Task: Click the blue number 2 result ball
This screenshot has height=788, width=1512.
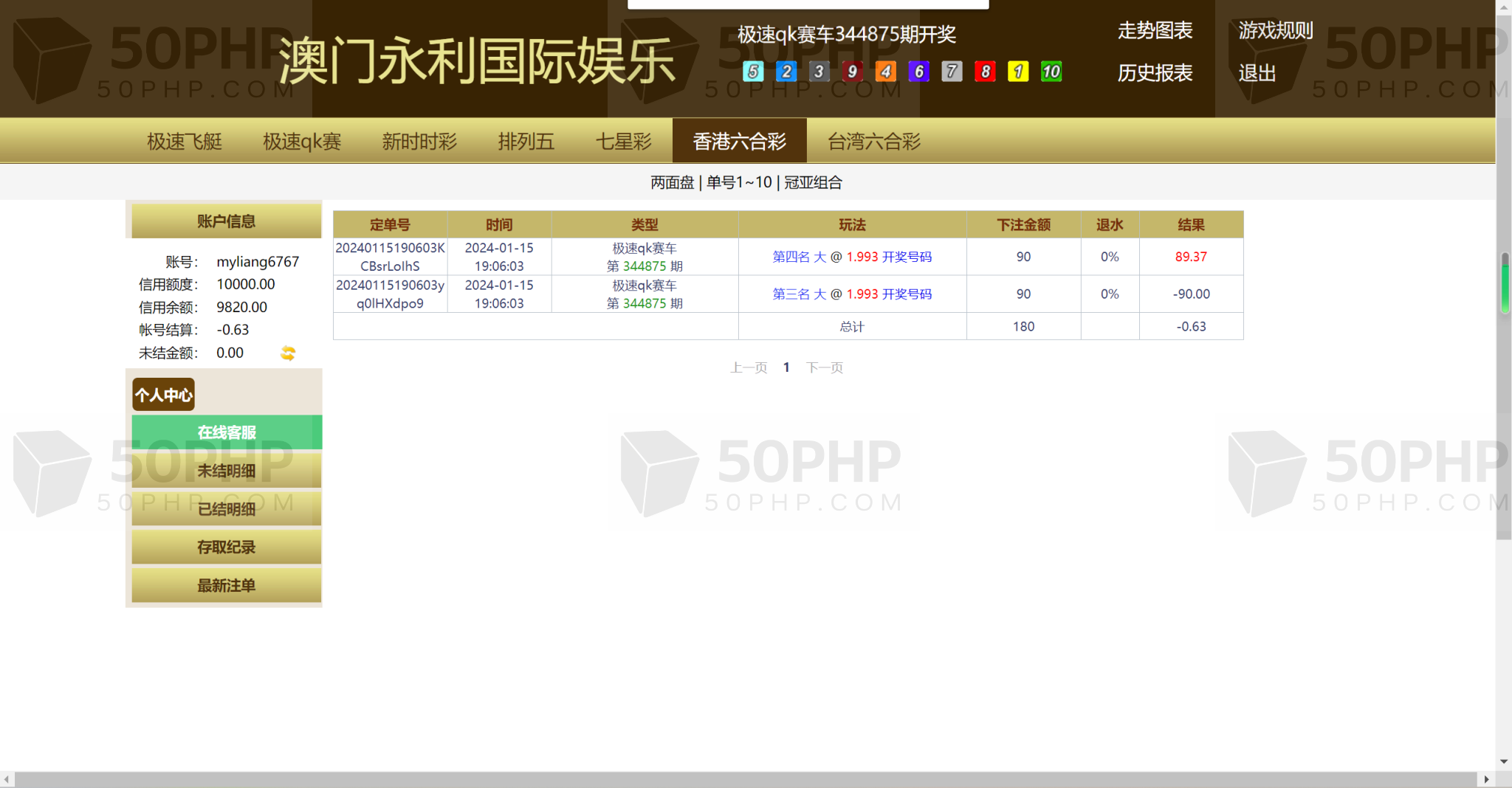Action: point(786,72)
